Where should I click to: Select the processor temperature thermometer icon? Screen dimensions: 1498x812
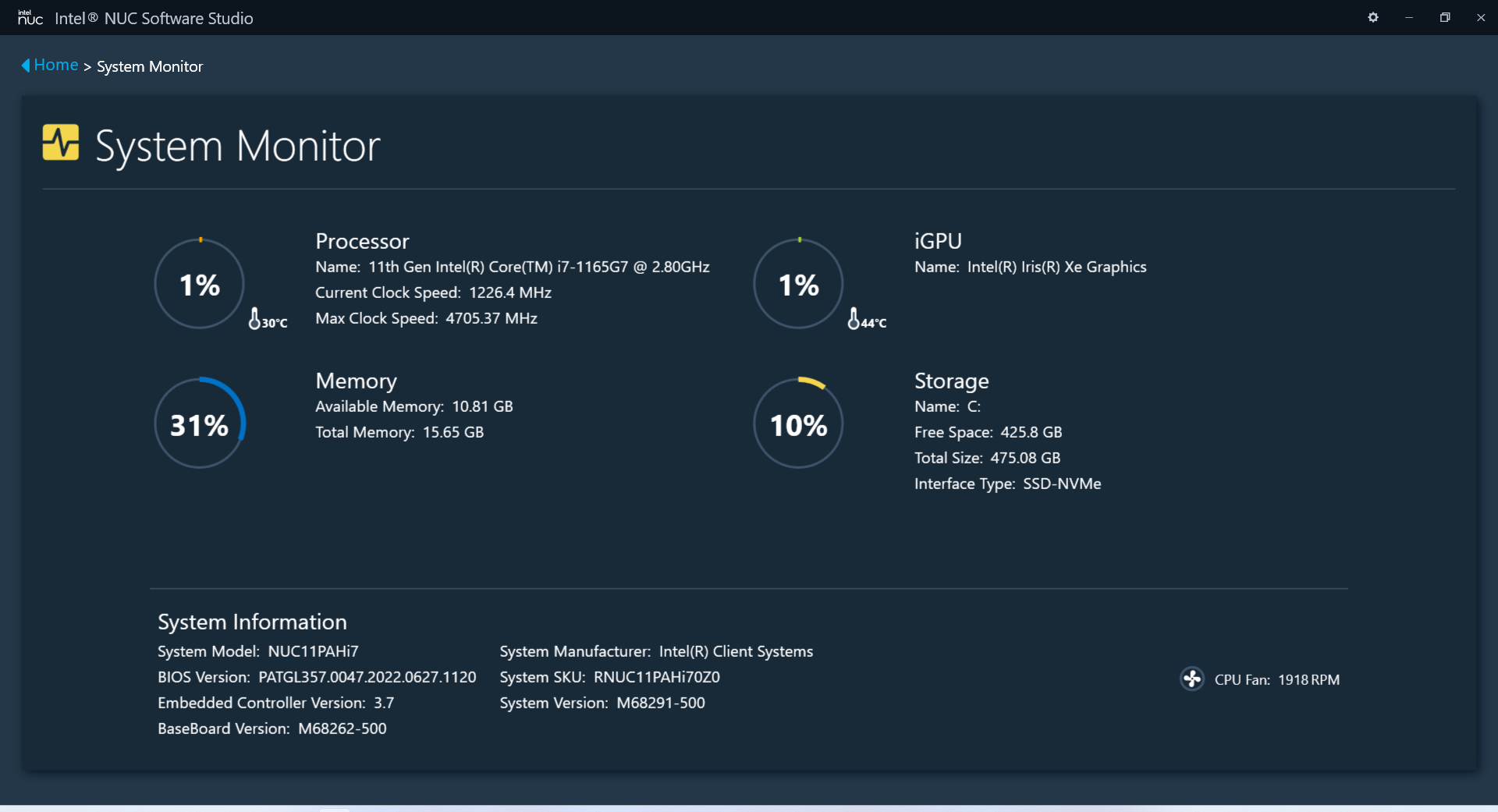tap(255, 318)
